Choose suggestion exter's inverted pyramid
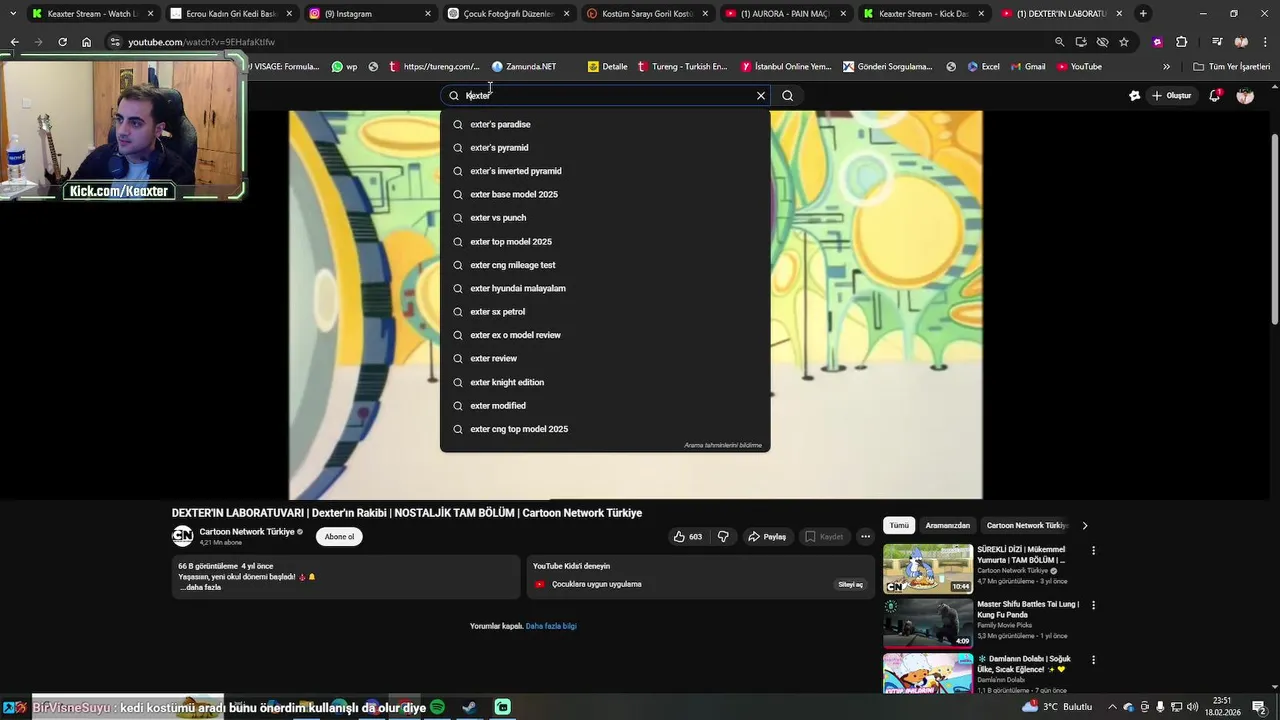The image size is (1280, 720). [x=605, y=171]
